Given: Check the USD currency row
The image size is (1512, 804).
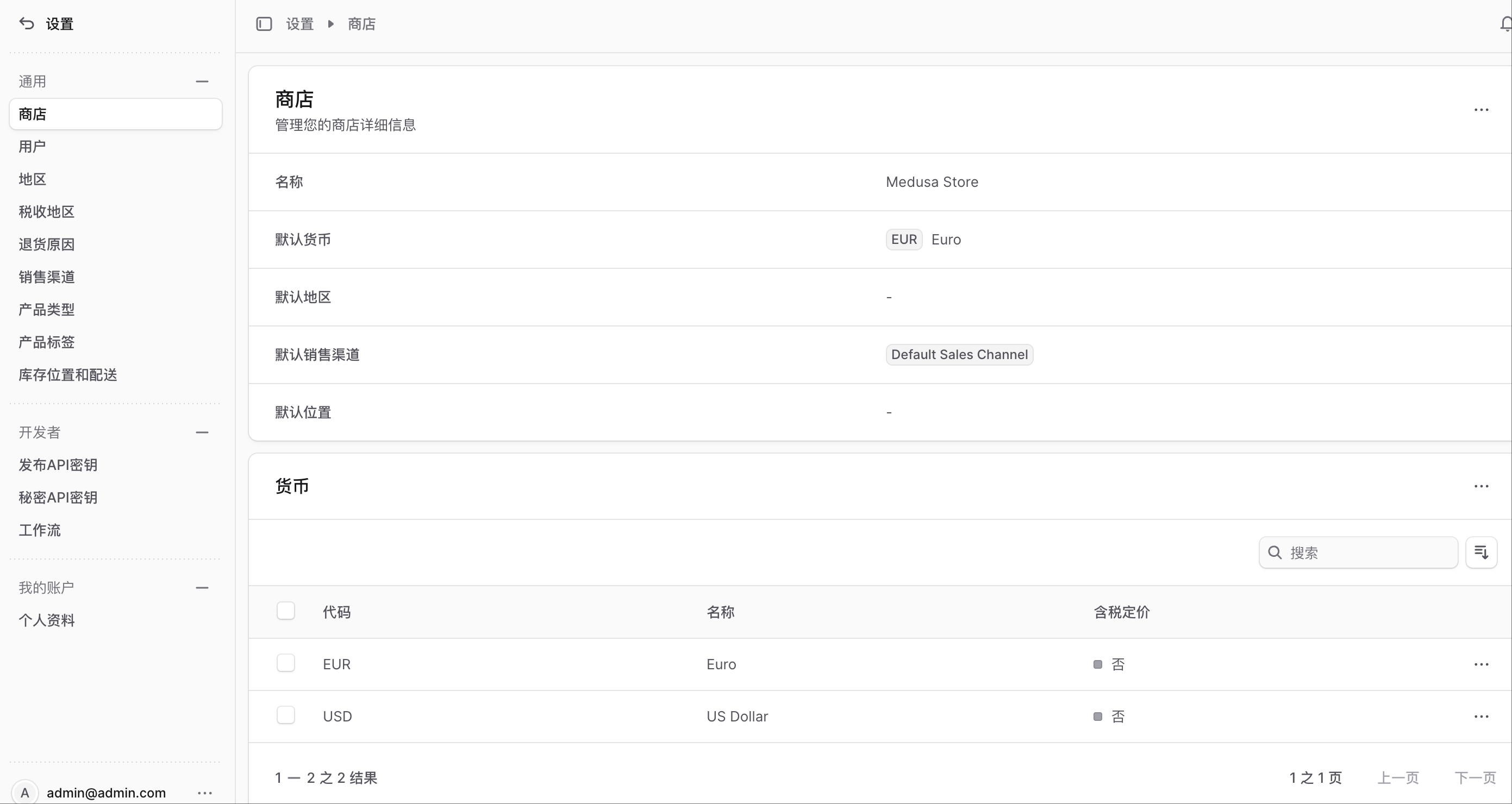Looking at the screenshot, I should tap(286, 715).
